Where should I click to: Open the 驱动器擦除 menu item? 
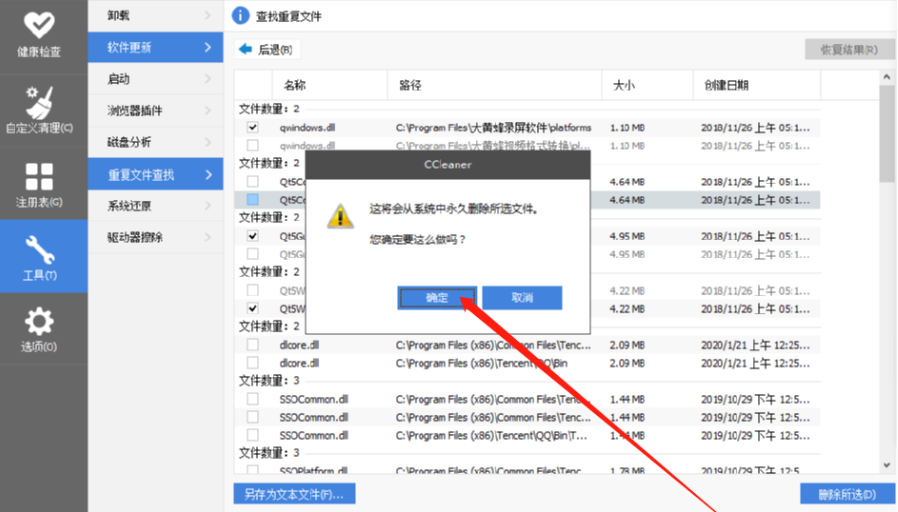coord(135,238)
